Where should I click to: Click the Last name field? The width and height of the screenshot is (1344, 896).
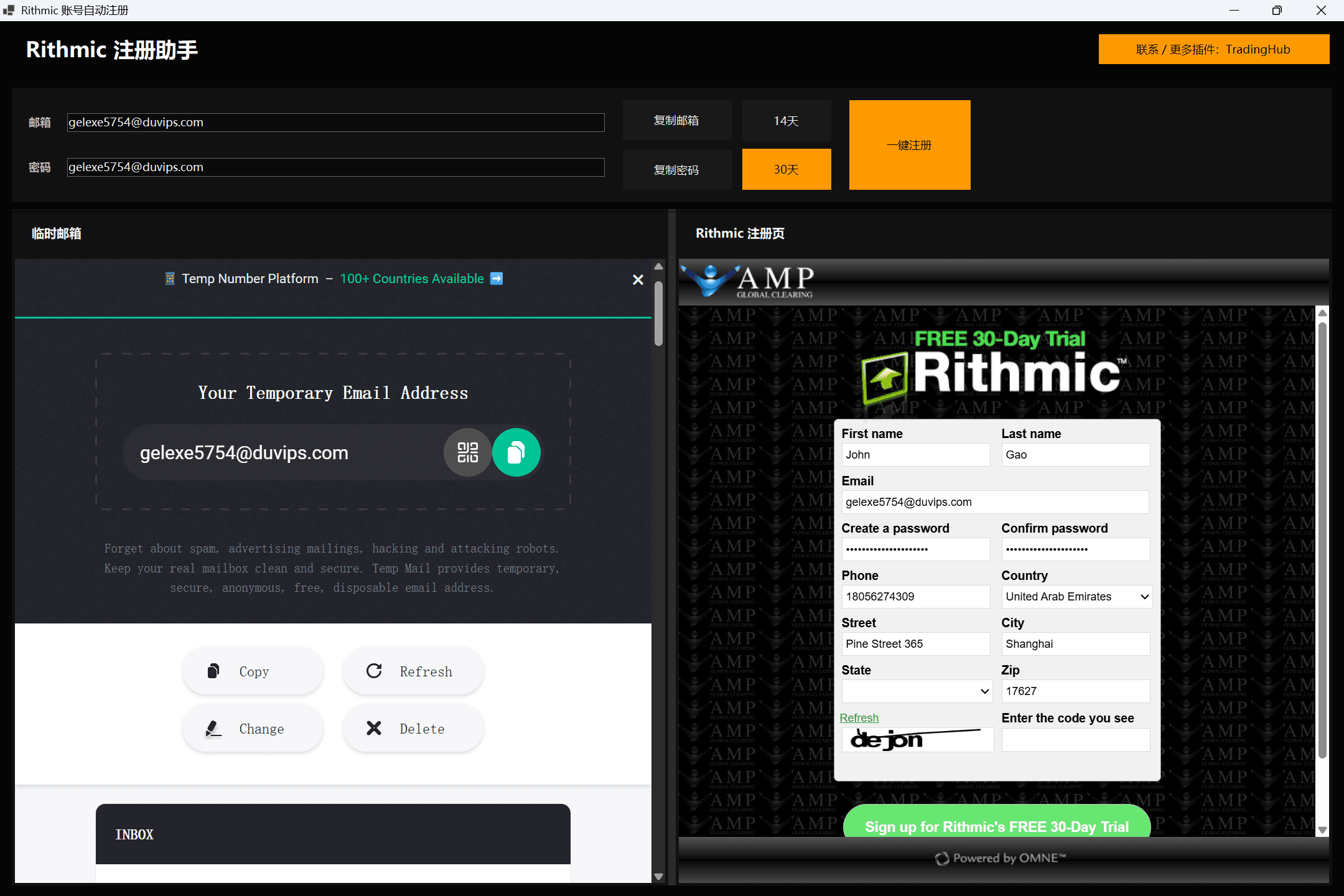1075,455
